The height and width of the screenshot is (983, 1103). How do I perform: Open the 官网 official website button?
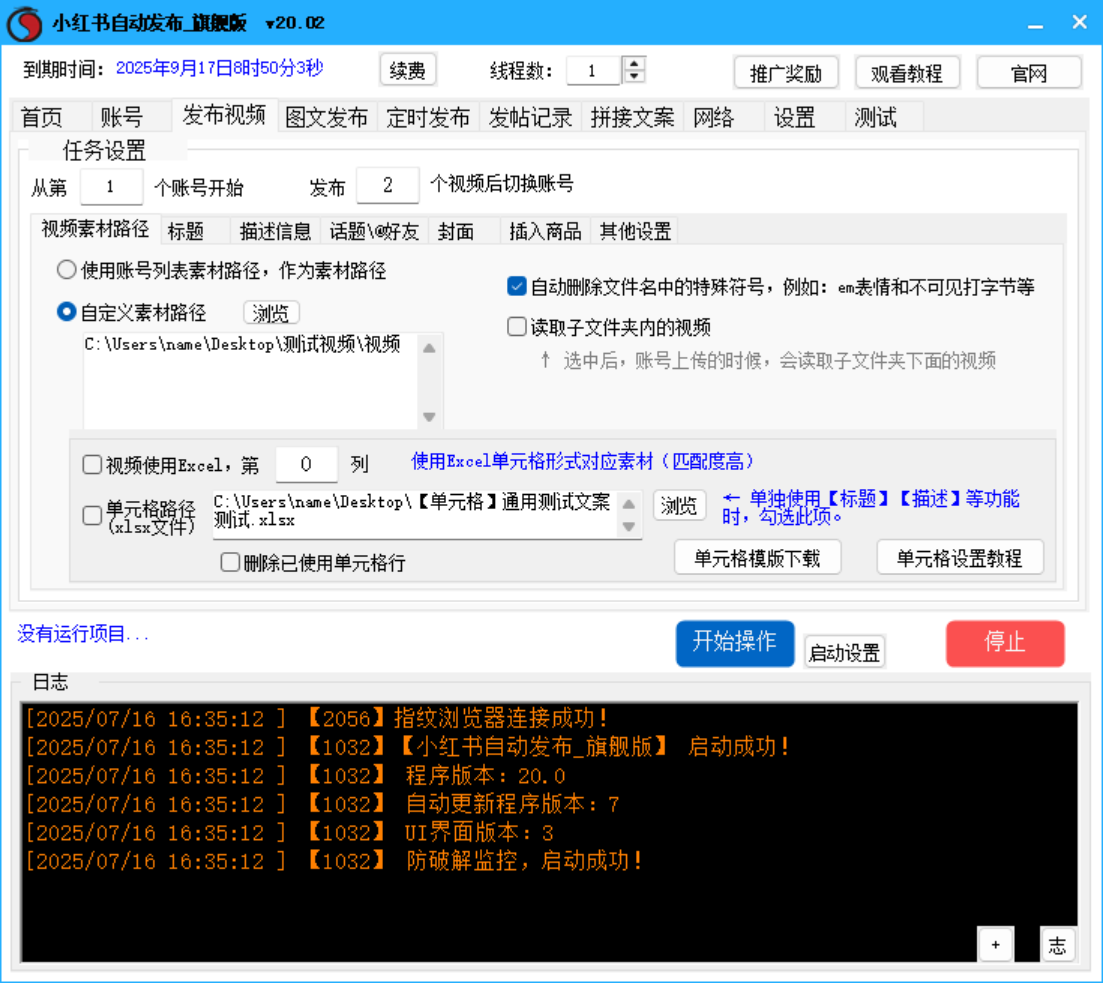(x=1028, y=72)
